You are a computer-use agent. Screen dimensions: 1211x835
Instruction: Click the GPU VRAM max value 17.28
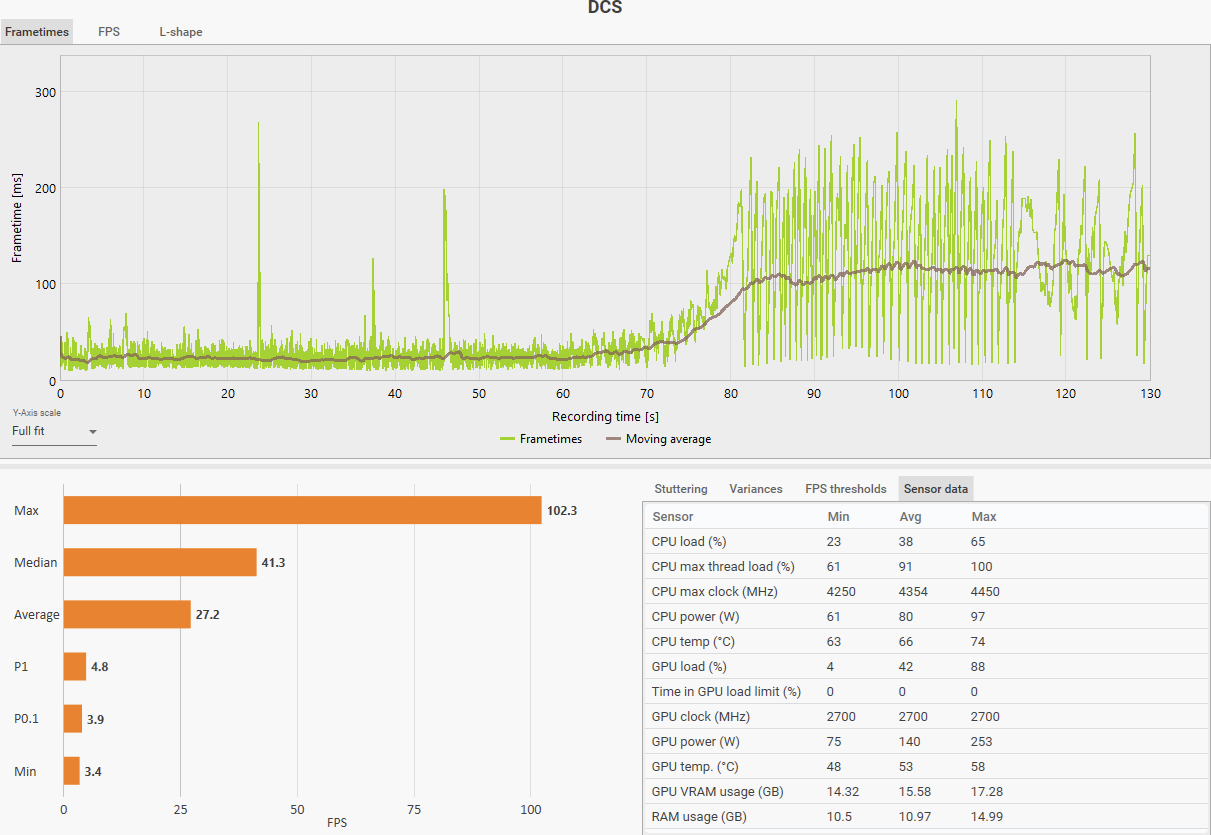986,792
